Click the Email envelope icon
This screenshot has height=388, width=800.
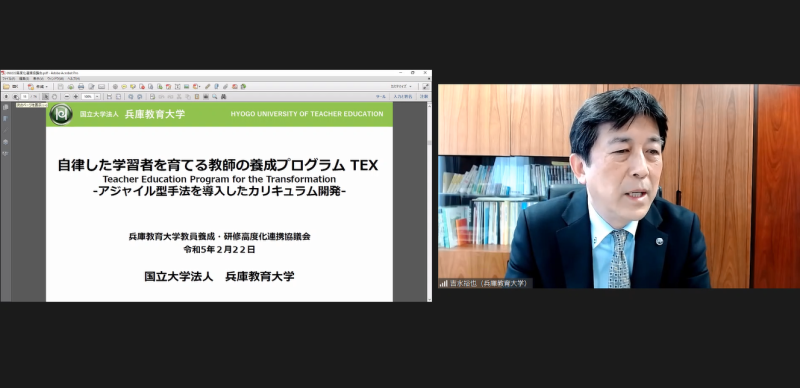pyautogui.click(x=102, y=87)
